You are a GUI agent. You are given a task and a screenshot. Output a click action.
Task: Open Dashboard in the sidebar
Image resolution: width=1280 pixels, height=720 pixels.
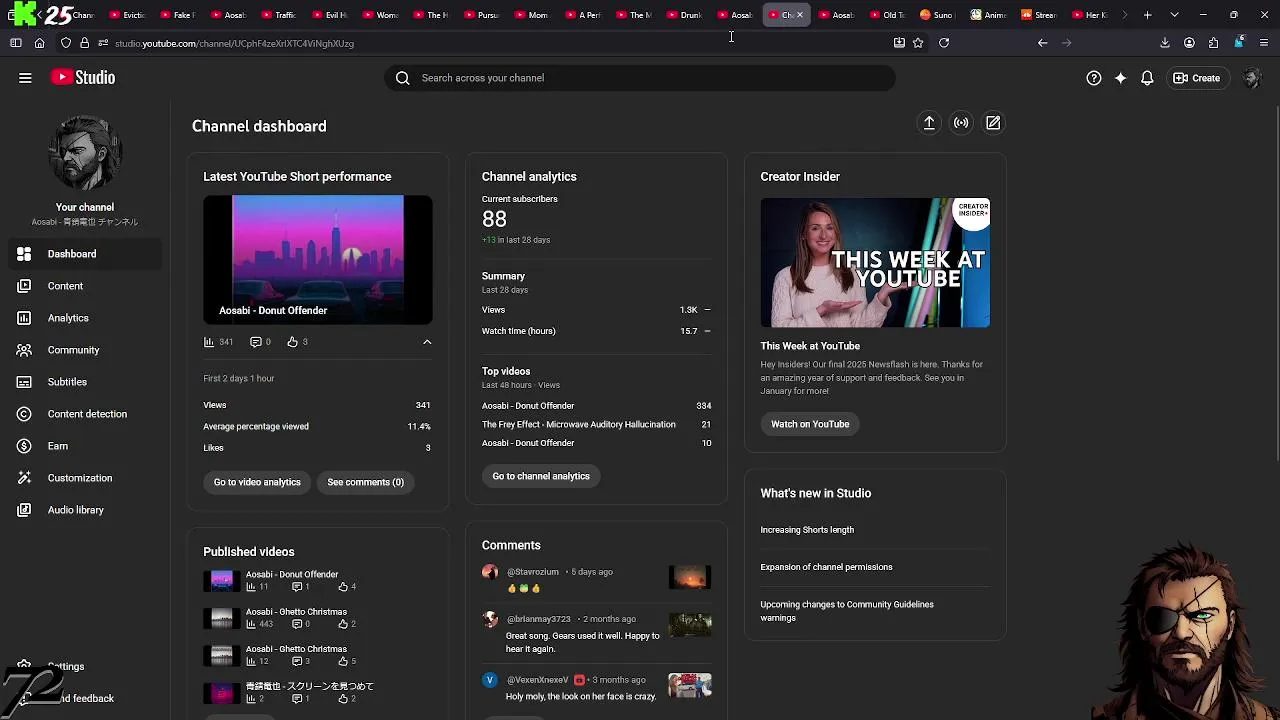[85, 254]
